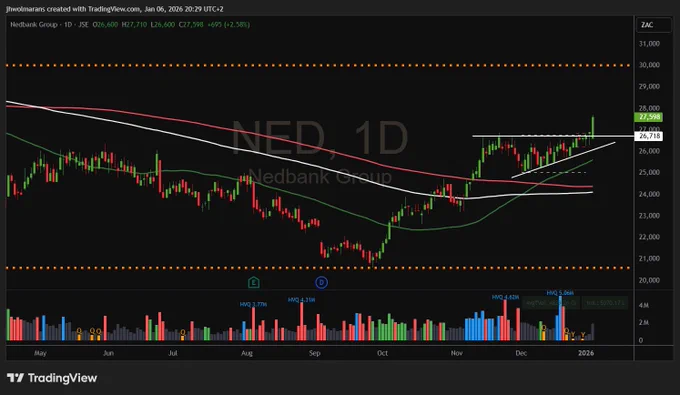Click the HVQ 4.31M volume label
The height and width of the screenshot is (395, 680).
[301, 300]
